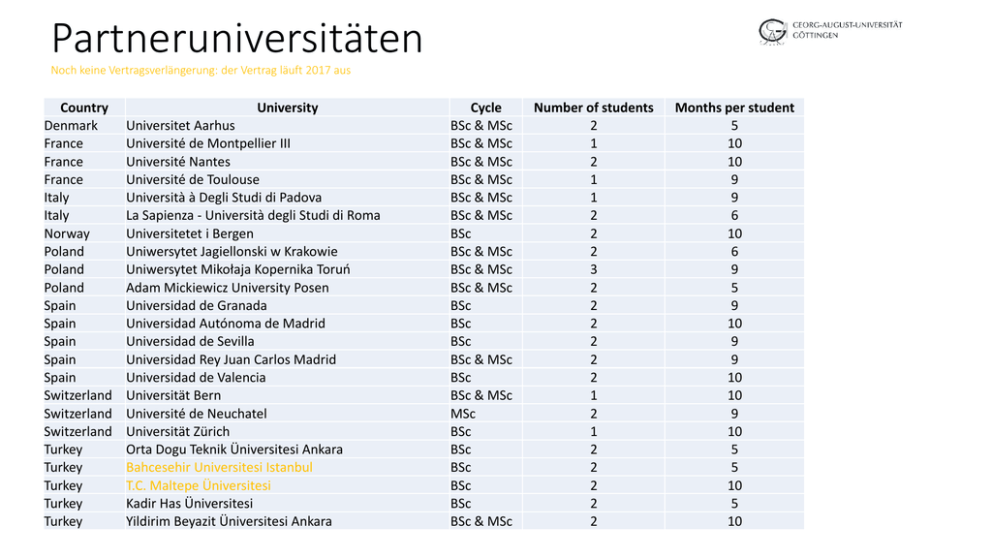Select the Universitet Aarhus row entry
992x558 pixels.
(x=181, y=126)
